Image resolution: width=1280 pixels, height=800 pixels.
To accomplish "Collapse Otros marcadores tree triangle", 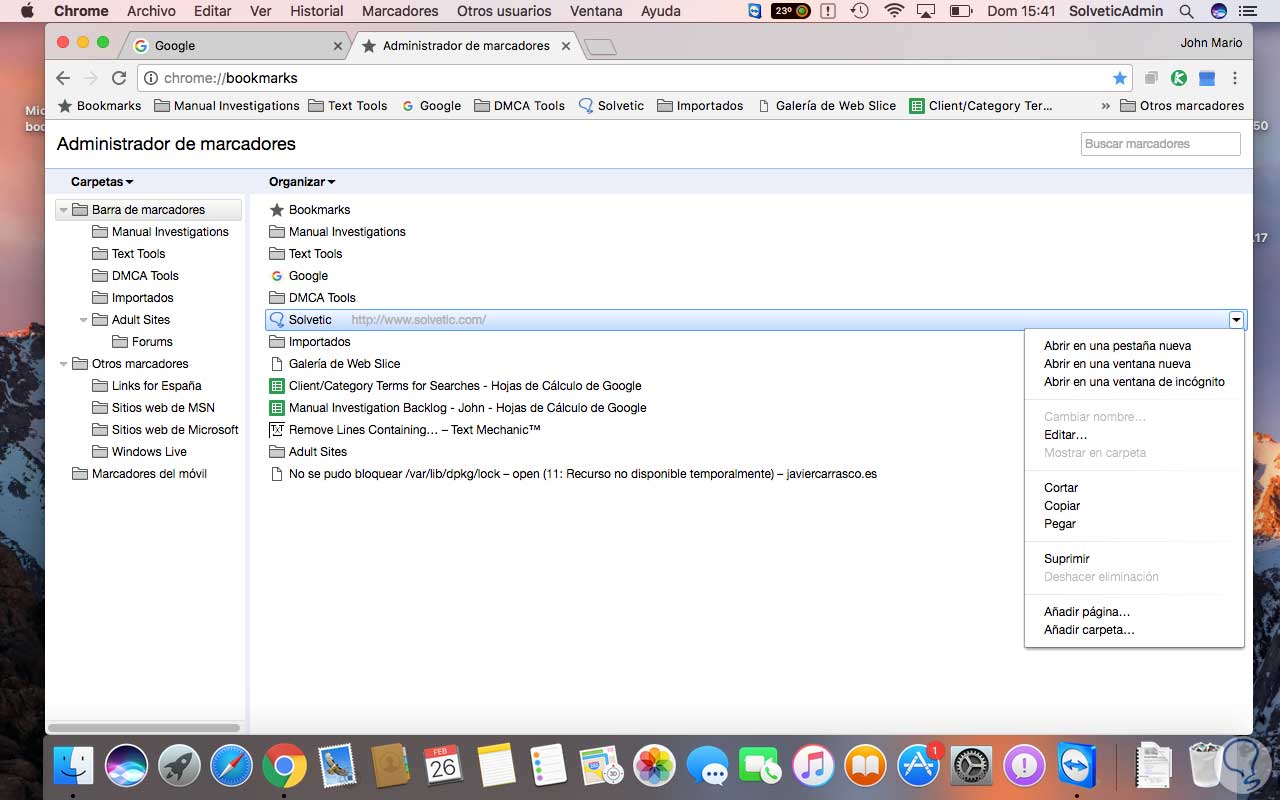I will (x=64, y=364).
